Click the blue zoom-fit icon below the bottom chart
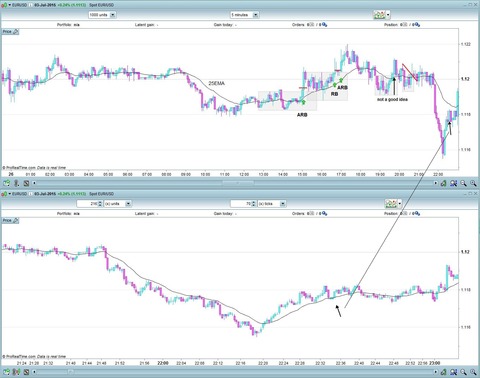 [453, 372]
